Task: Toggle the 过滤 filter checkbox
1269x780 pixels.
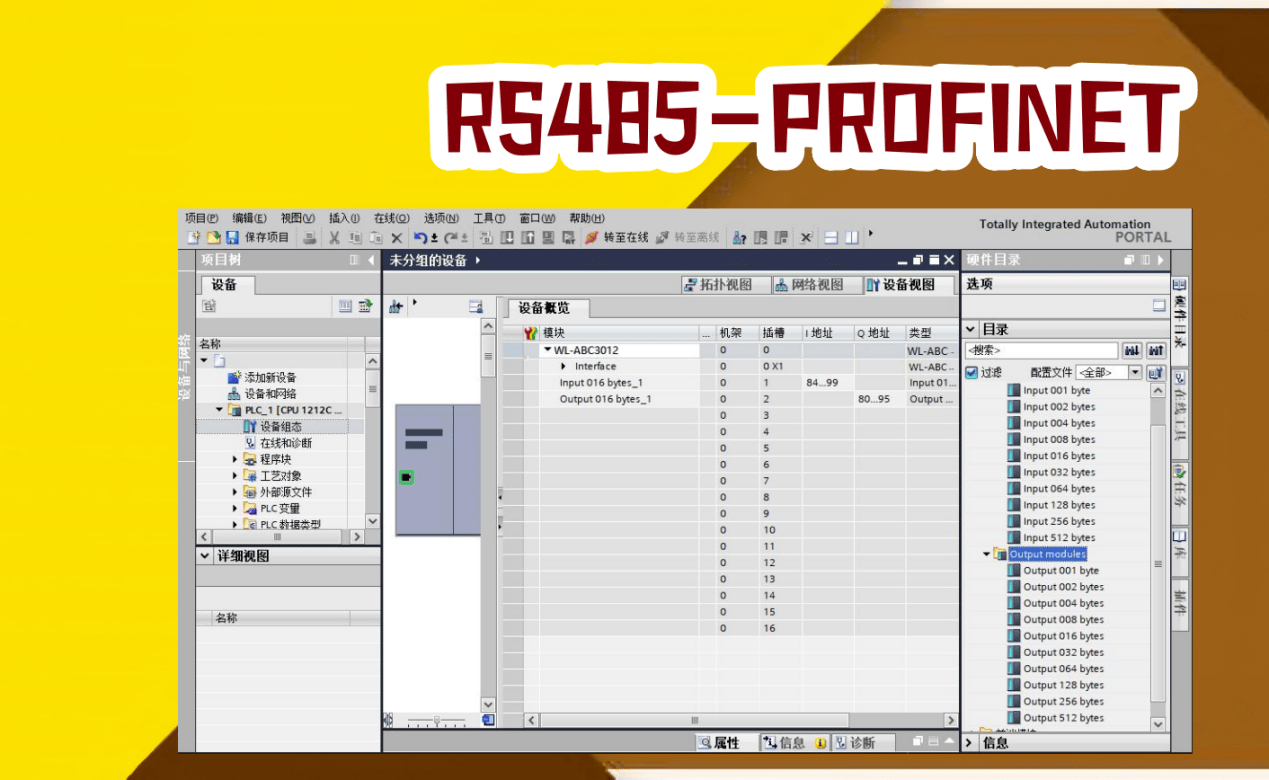Action: [x=971, y=373]
